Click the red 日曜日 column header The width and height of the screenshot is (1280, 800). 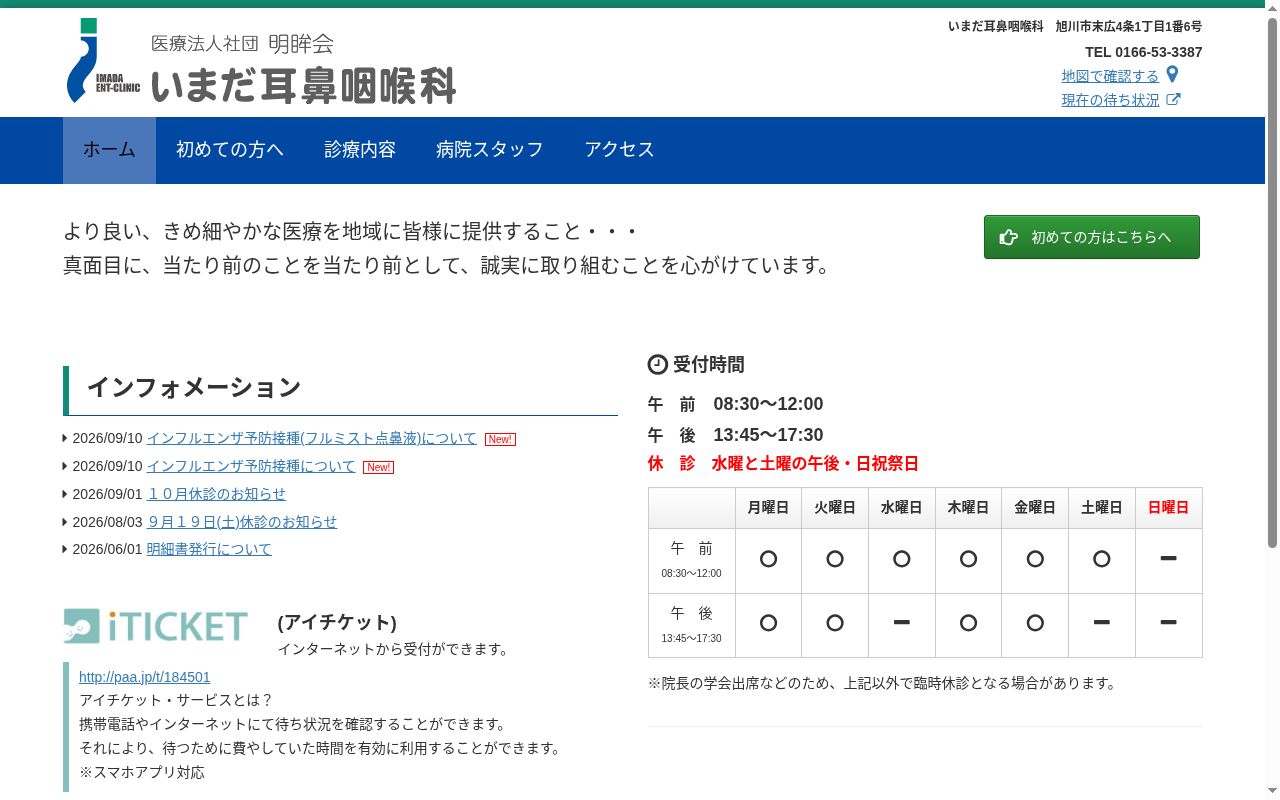[x=1169, y=508]
